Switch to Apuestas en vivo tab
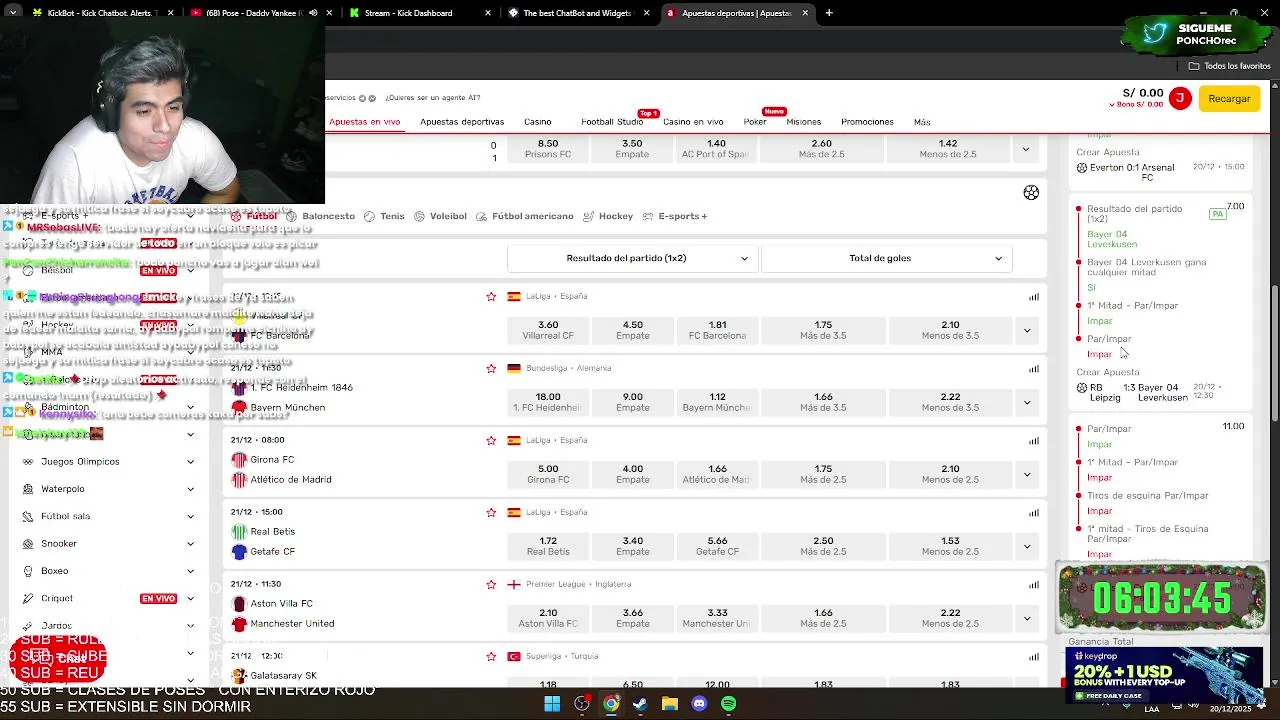The width and height of the screenshot is (1280, 720). tap(364, 122)
